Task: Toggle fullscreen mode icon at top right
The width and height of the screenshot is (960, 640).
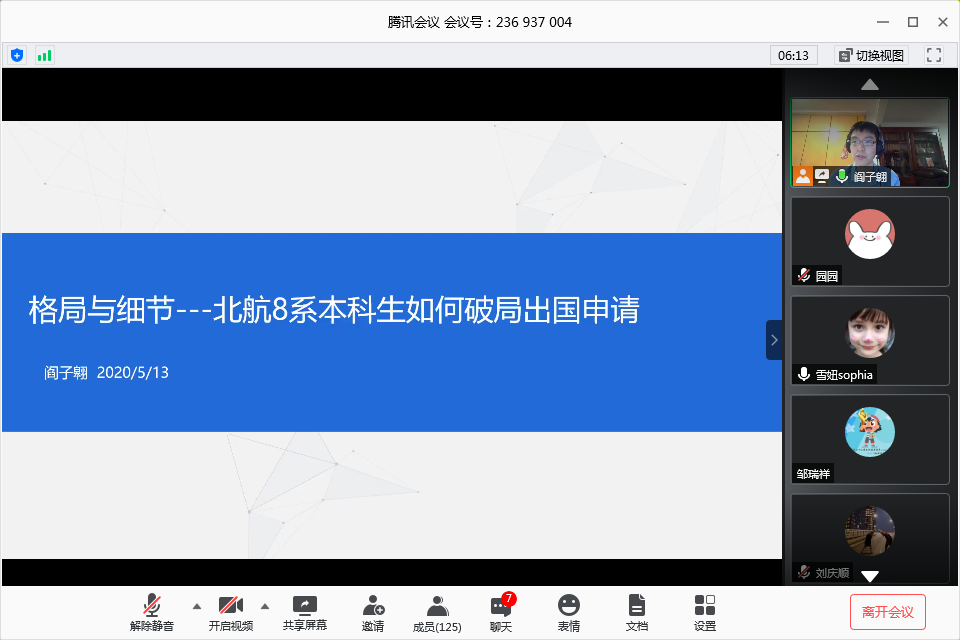Action: point(934,55)
